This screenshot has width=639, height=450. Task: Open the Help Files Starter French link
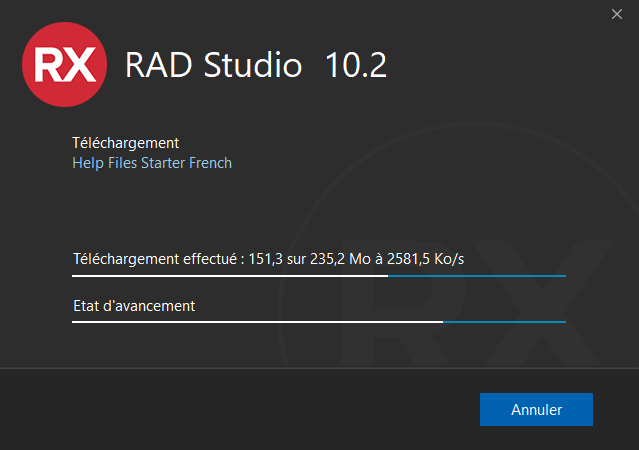152,162
